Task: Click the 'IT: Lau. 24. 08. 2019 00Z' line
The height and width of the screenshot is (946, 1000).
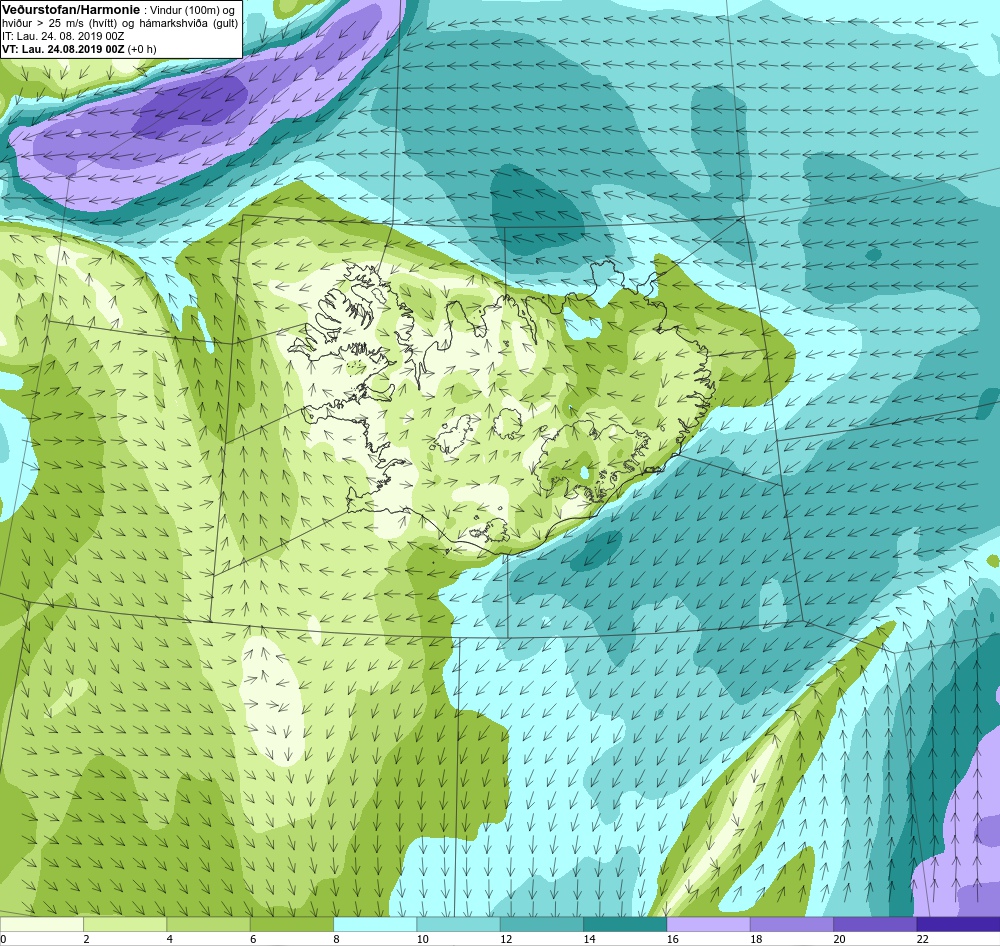Action: (x=63, y=36)
